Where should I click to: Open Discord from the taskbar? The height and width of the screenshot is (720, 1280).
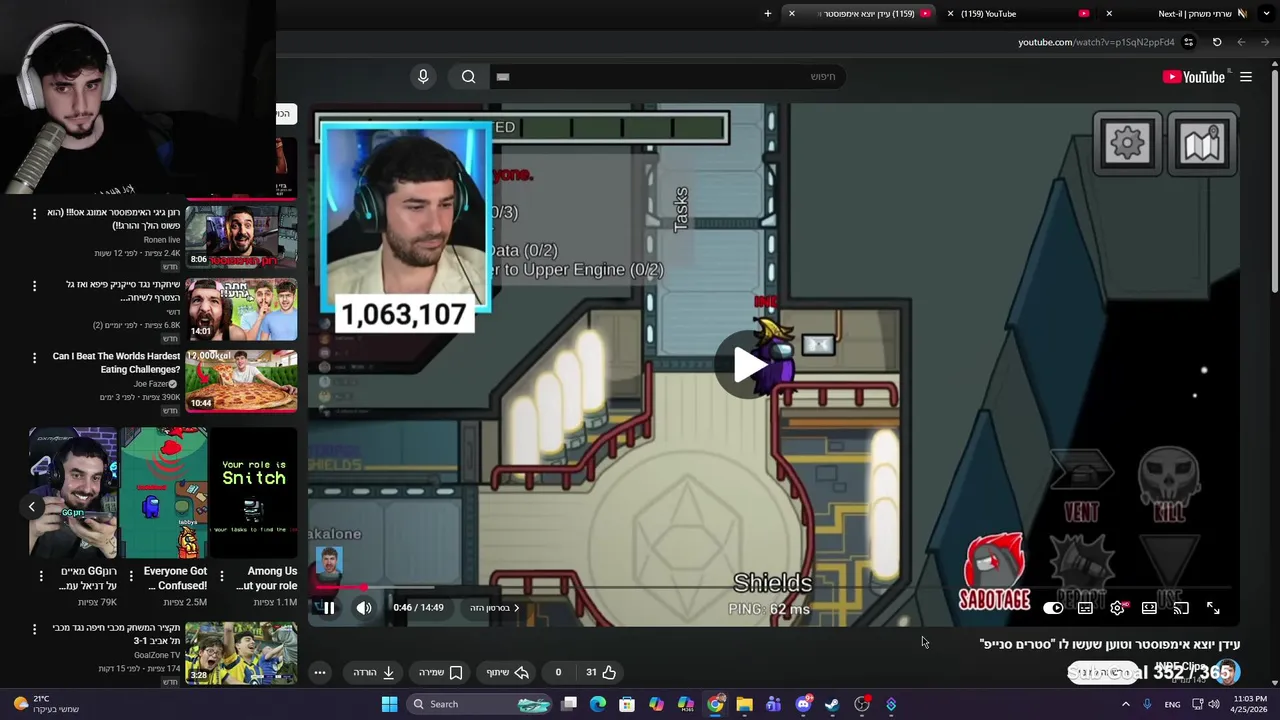[x=803, y=704]
